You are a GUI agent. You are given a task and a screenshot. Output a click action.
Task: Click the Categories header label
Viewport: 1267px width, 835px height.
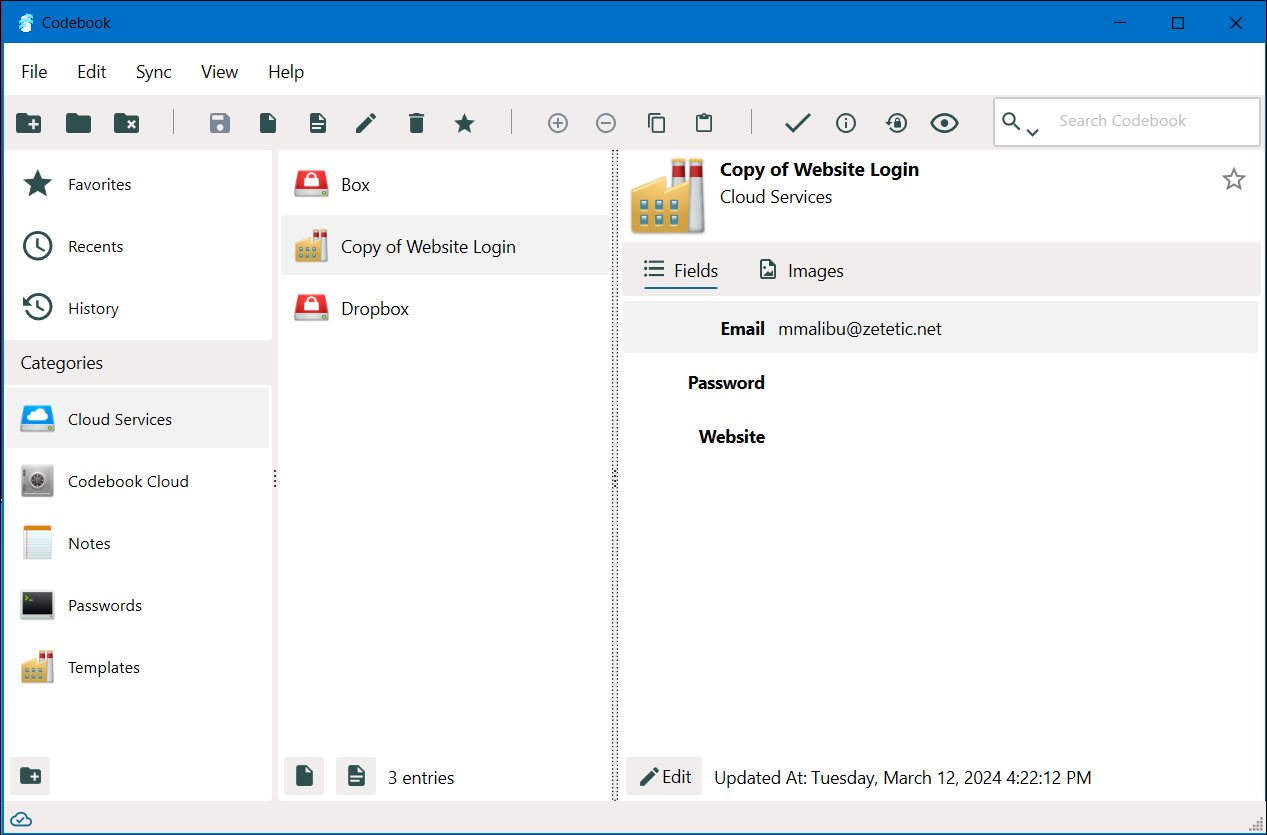click(62, 363)
